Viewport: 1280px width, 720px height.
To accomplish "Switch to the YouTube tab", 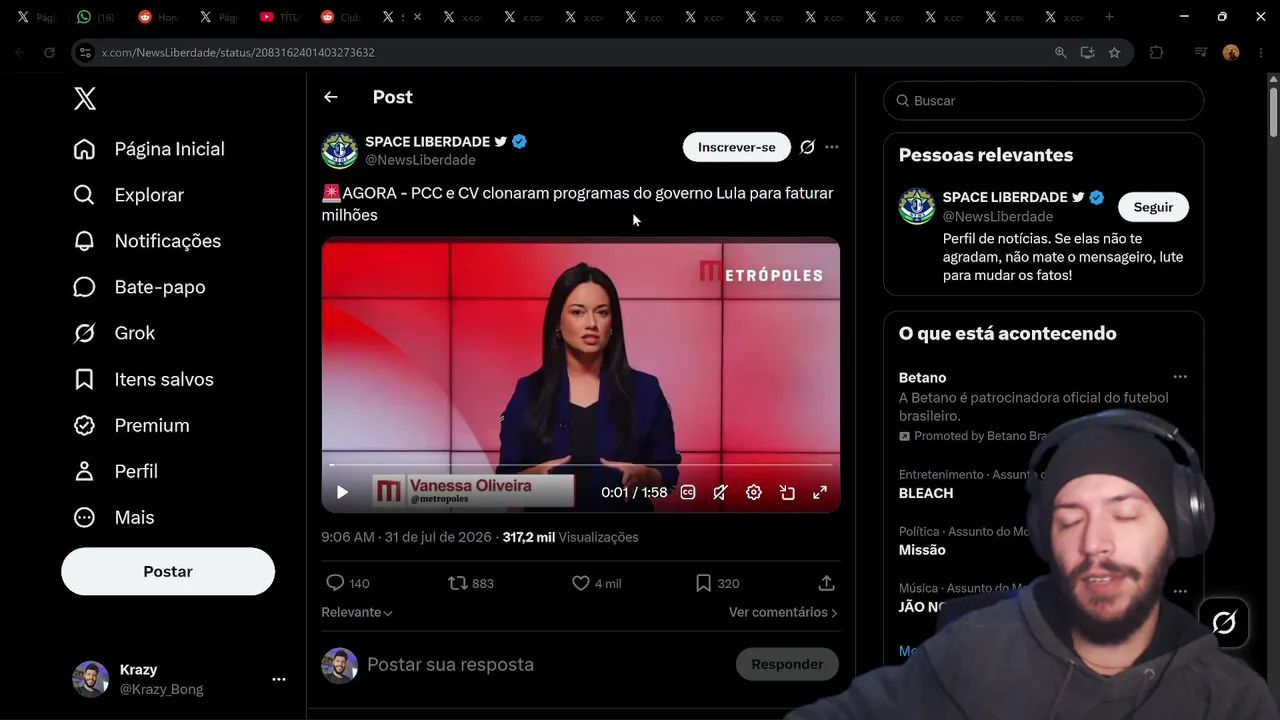I will click(280, 17).
